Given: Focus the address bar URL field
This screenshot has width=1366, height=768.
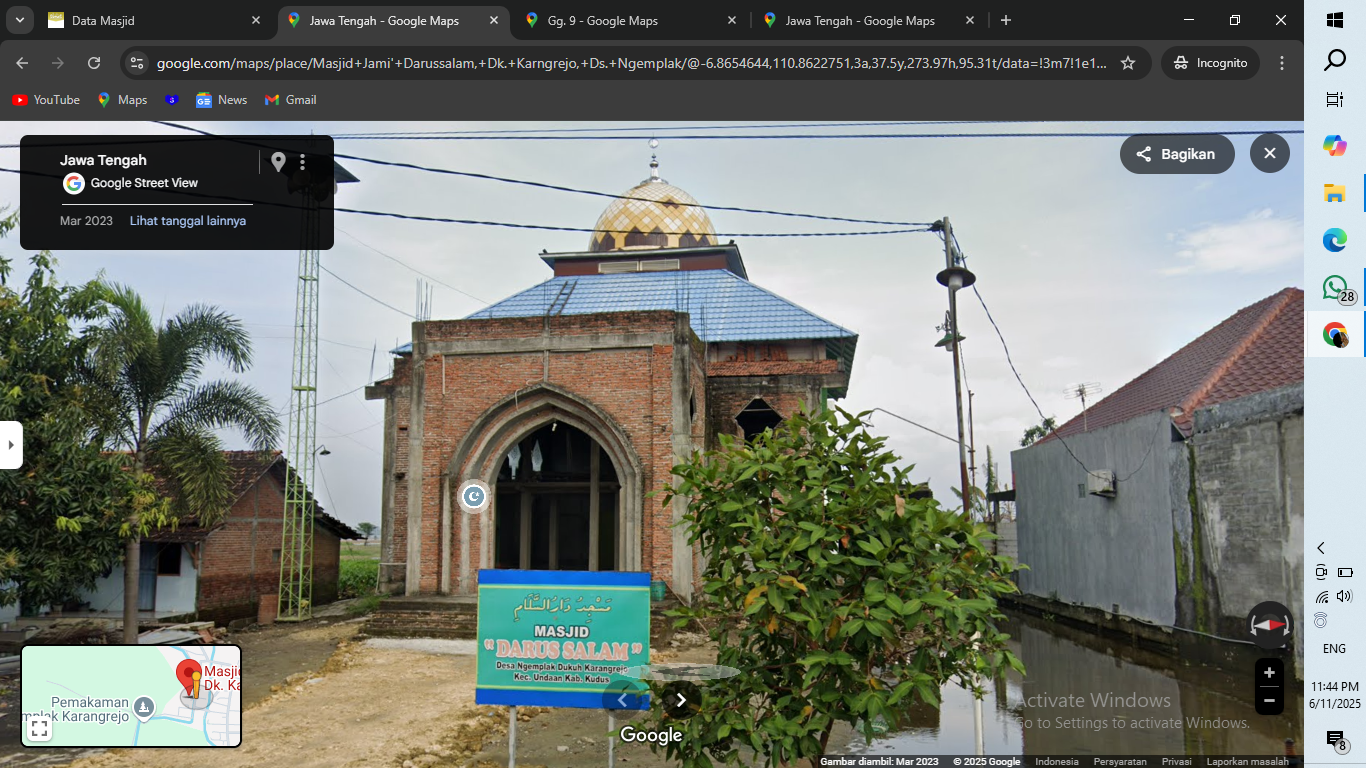Looking at the screenshot, I should coord(631,63).
